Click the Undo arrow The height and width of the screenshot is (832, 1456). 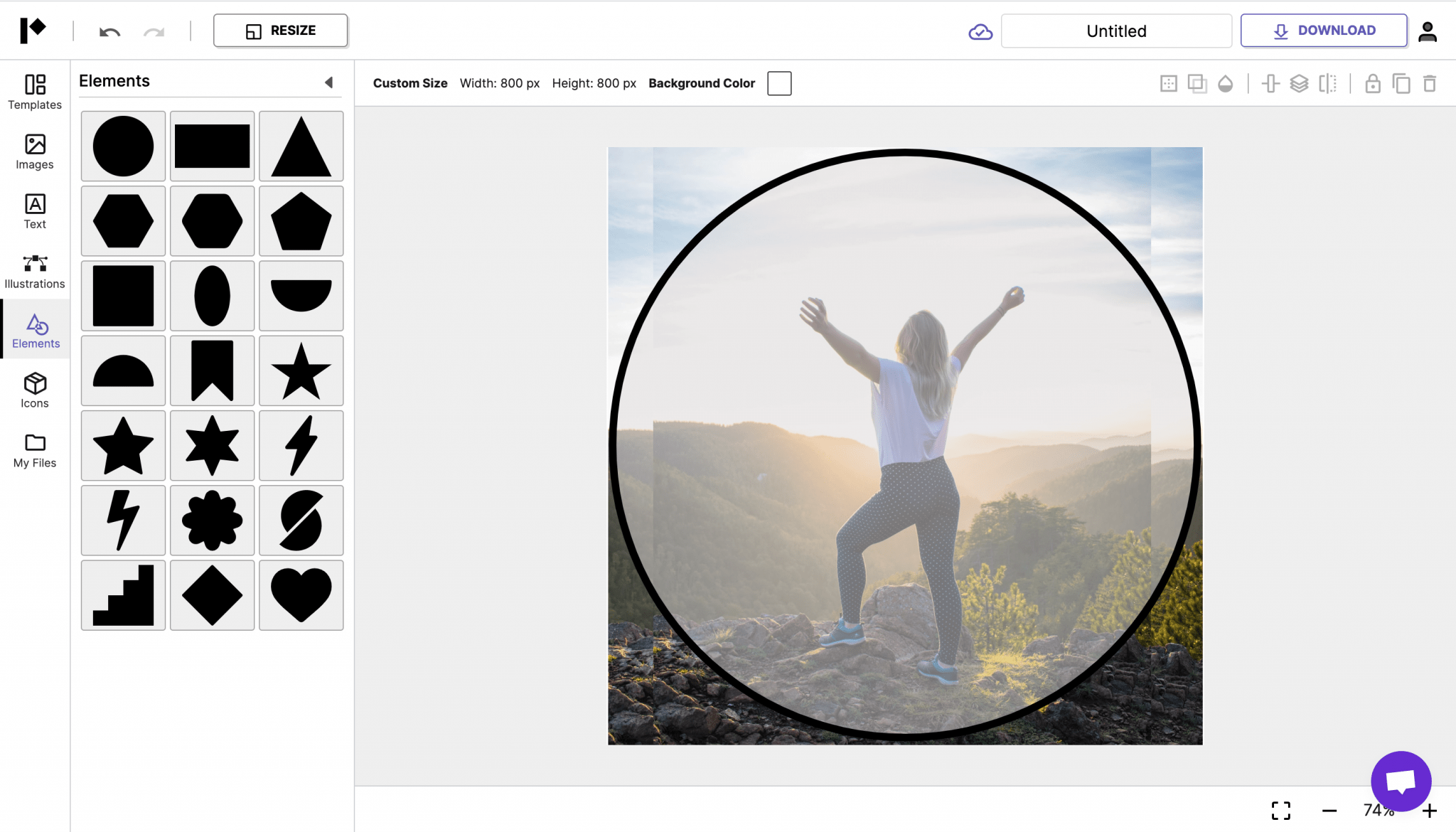click(109, 30)
